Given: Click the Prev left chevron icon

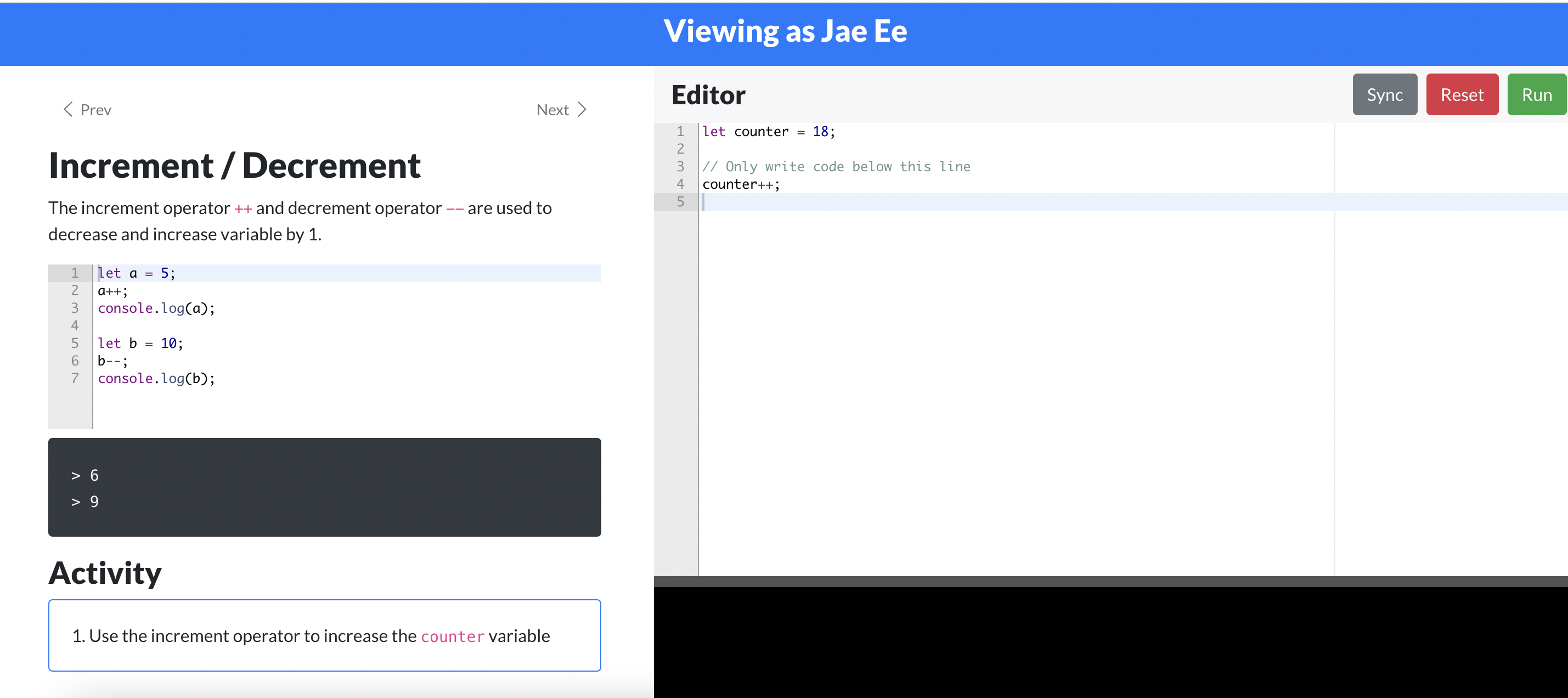Looking at the screenshot, I should (x=67, y=110).
